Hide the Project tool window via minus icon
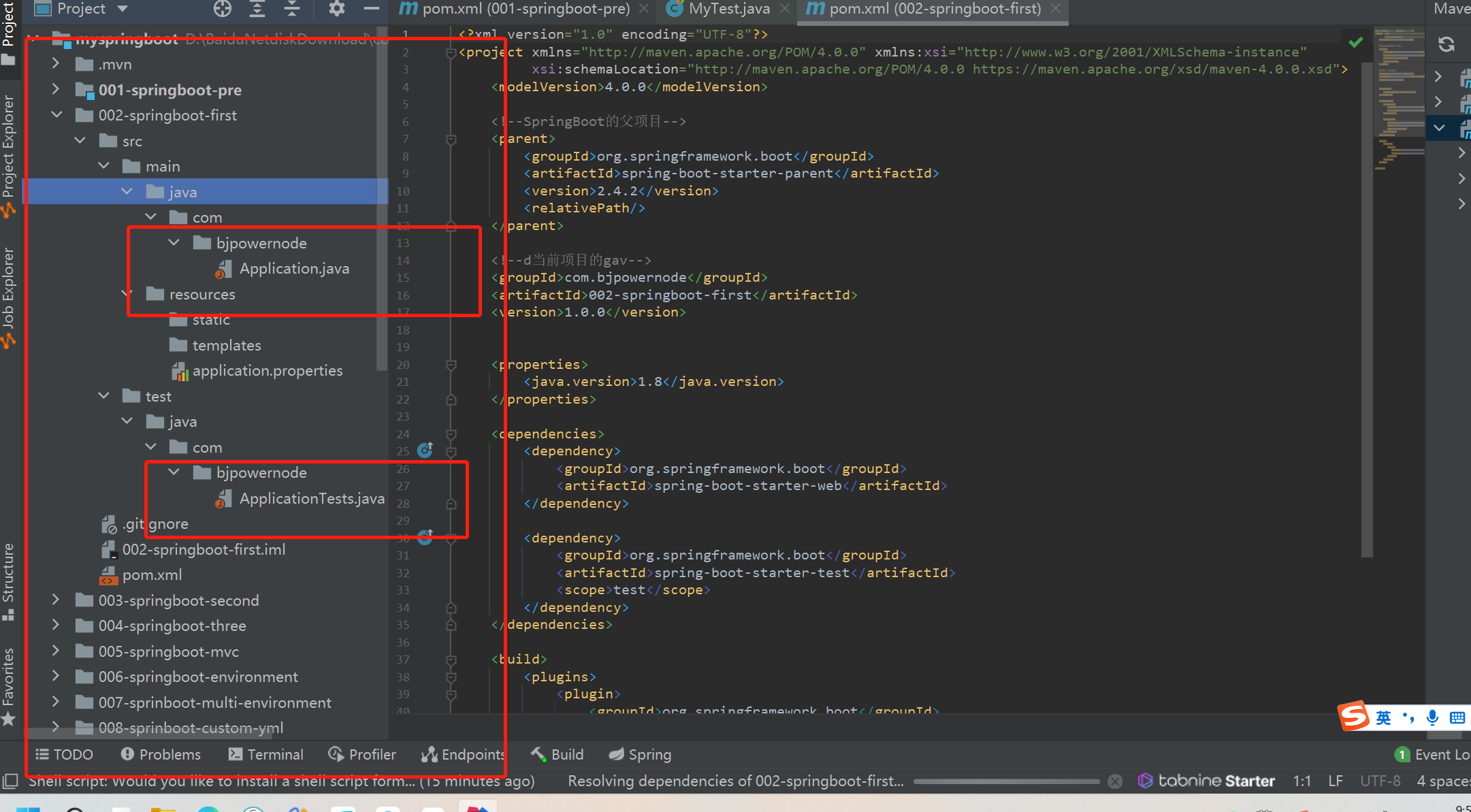Image resolution: width=1471 pixels, height=812 pixels. (371, 9)
